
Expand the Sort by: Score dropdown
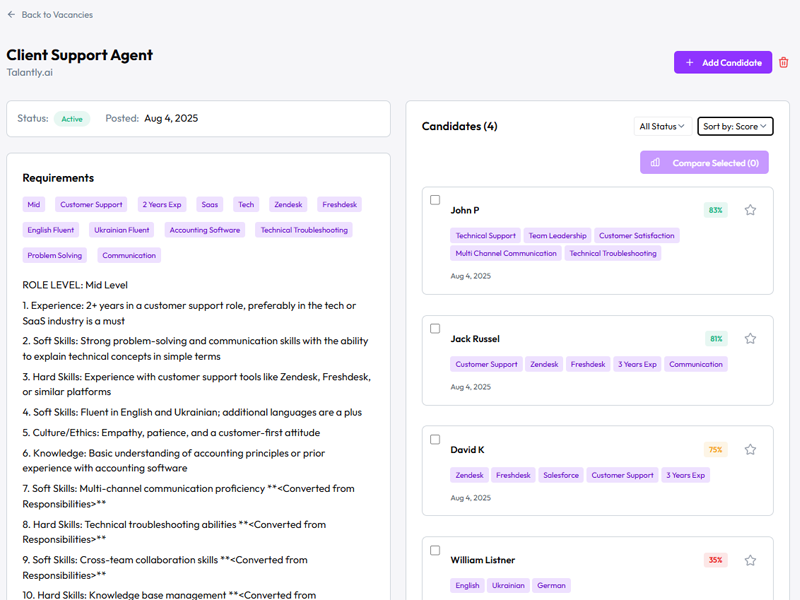click(x=735, y=127)
